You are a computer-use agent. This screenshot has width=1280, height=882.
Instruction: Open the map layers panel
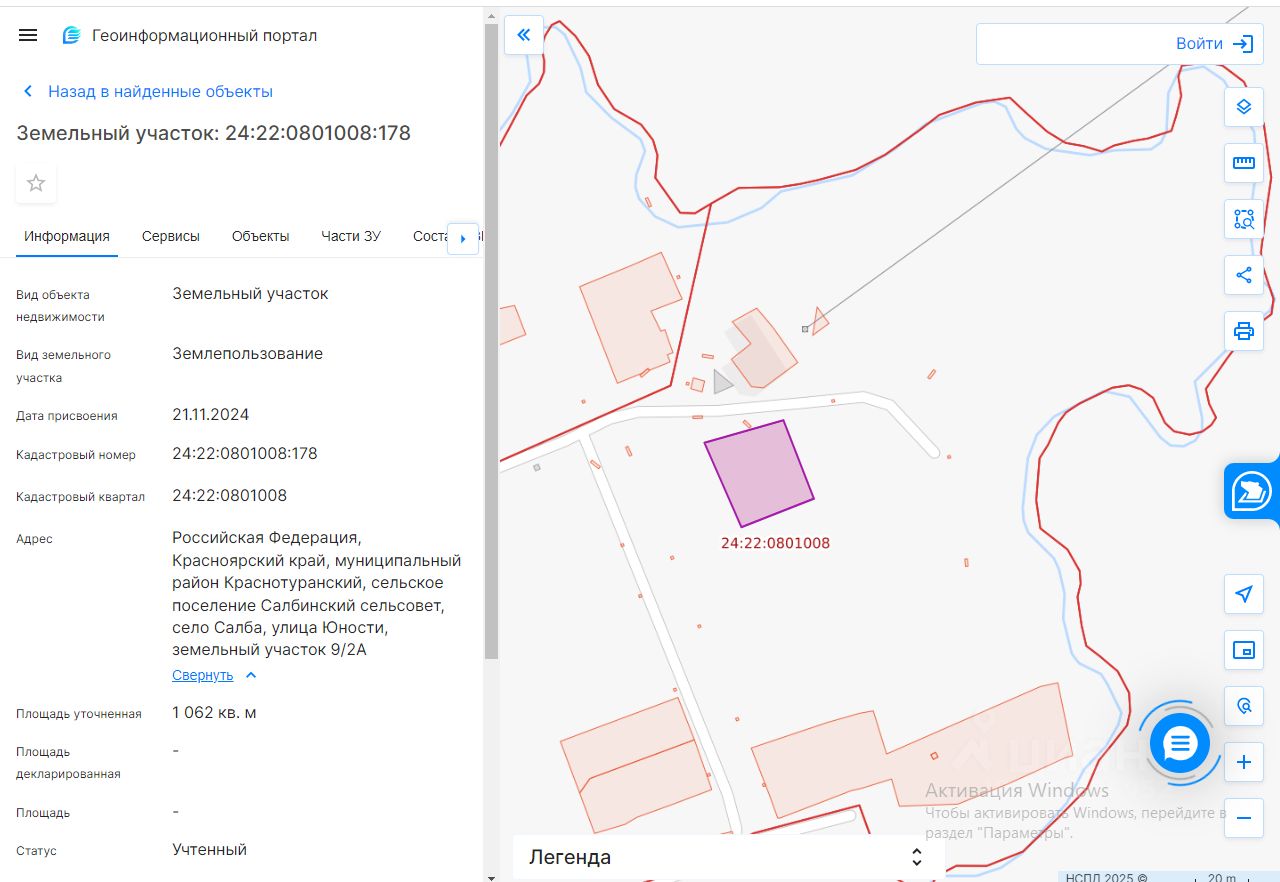point(1244,106)
